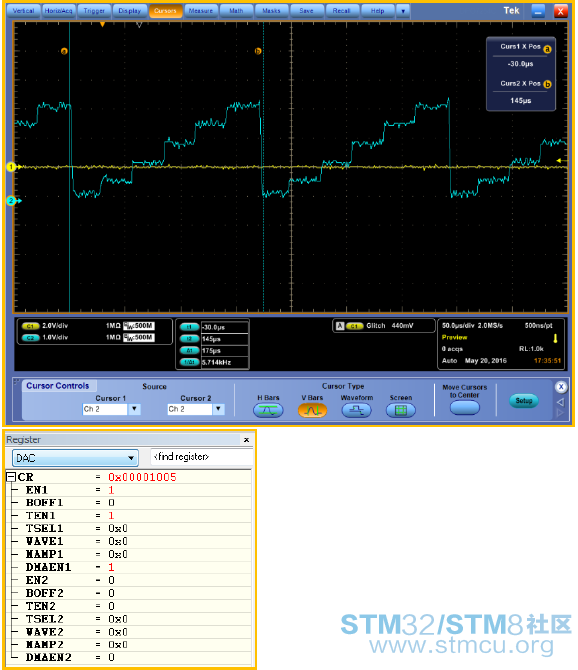
Task: Expand the menu bar overflow arrow
Action: (403, 11)
